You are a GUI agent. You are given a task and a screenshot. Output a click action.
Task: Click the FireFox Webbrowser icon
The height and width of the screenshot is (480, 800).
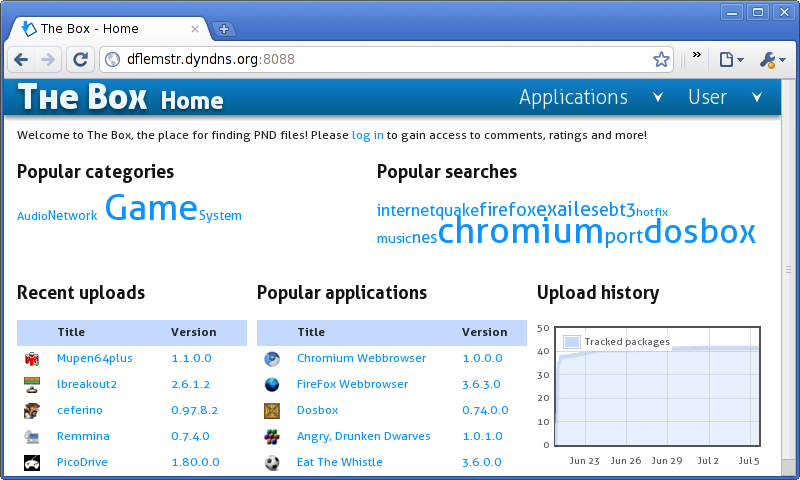(x=272, y=384)
